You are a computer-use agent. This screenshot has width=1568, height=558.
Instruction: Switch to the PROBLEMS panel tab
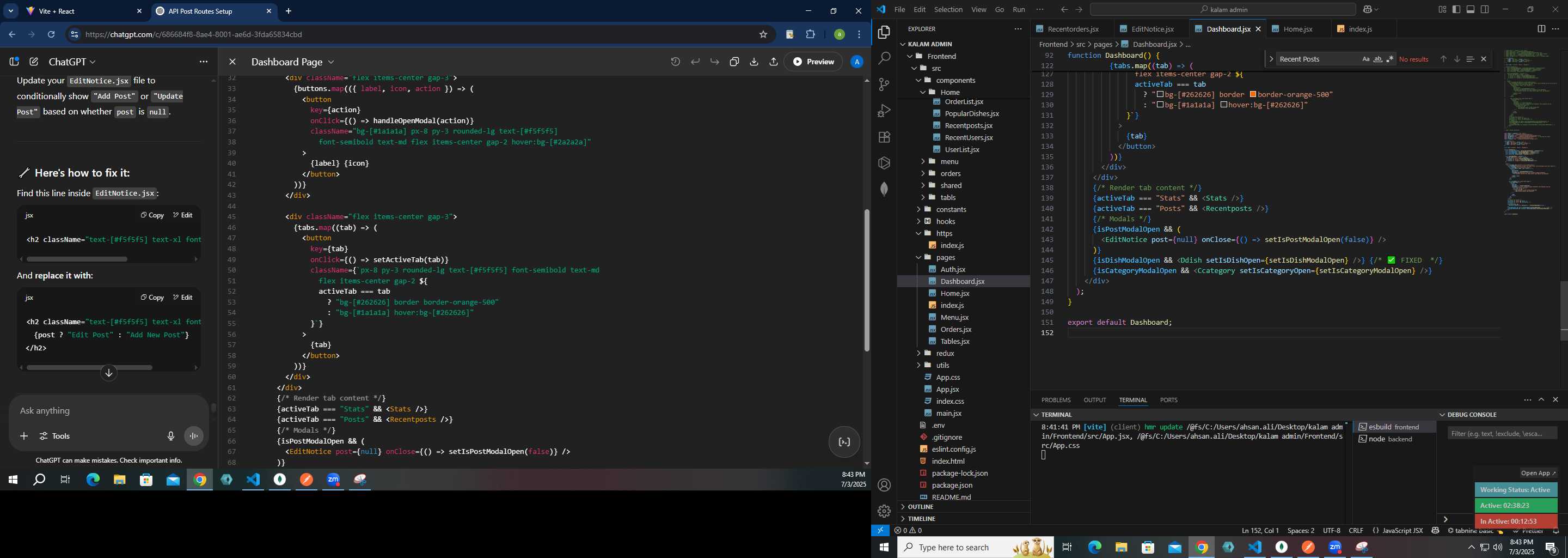click(x=1056, y=400)
